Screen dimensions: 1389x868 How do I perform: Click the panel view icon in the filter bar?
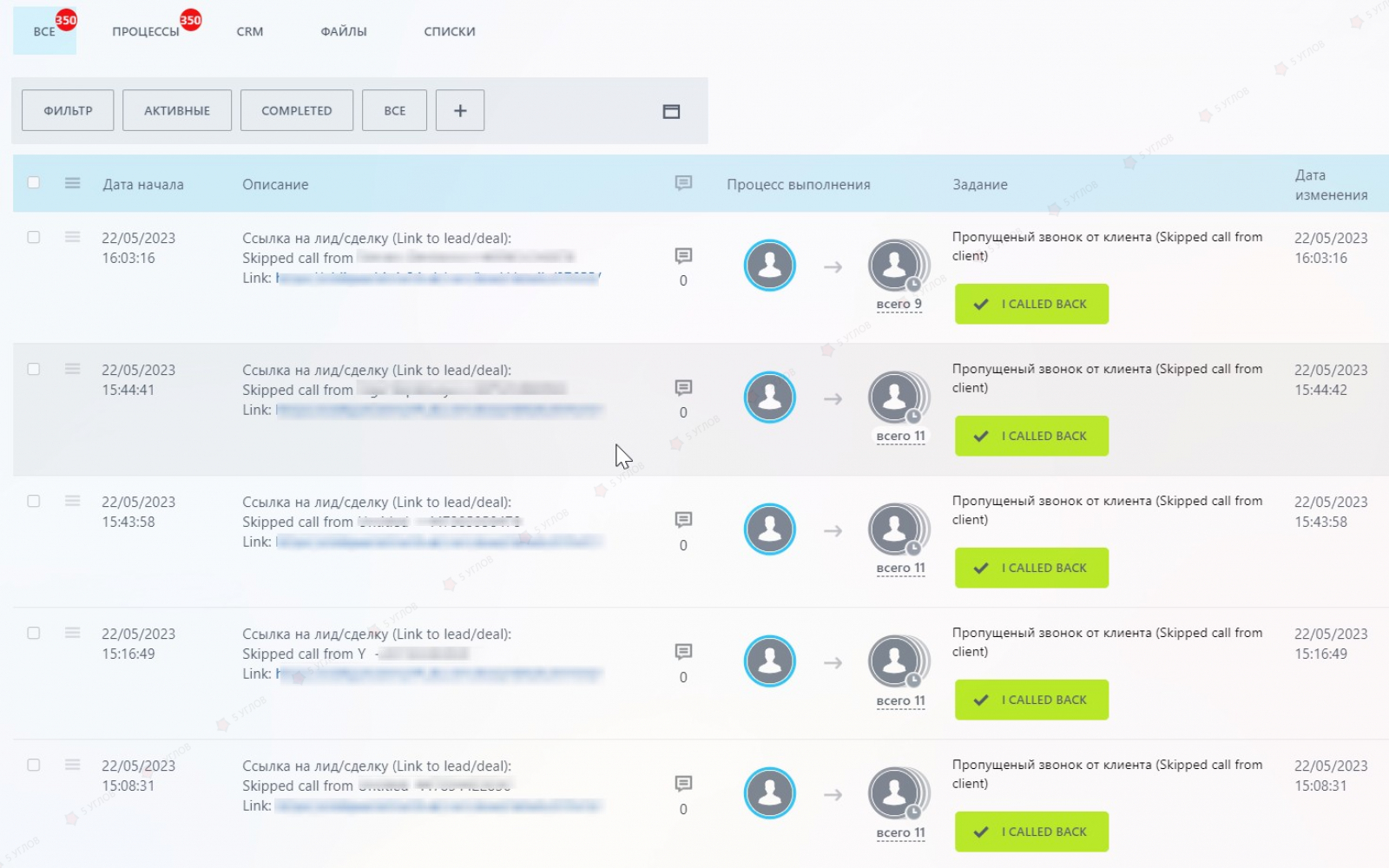pos(671,111)
